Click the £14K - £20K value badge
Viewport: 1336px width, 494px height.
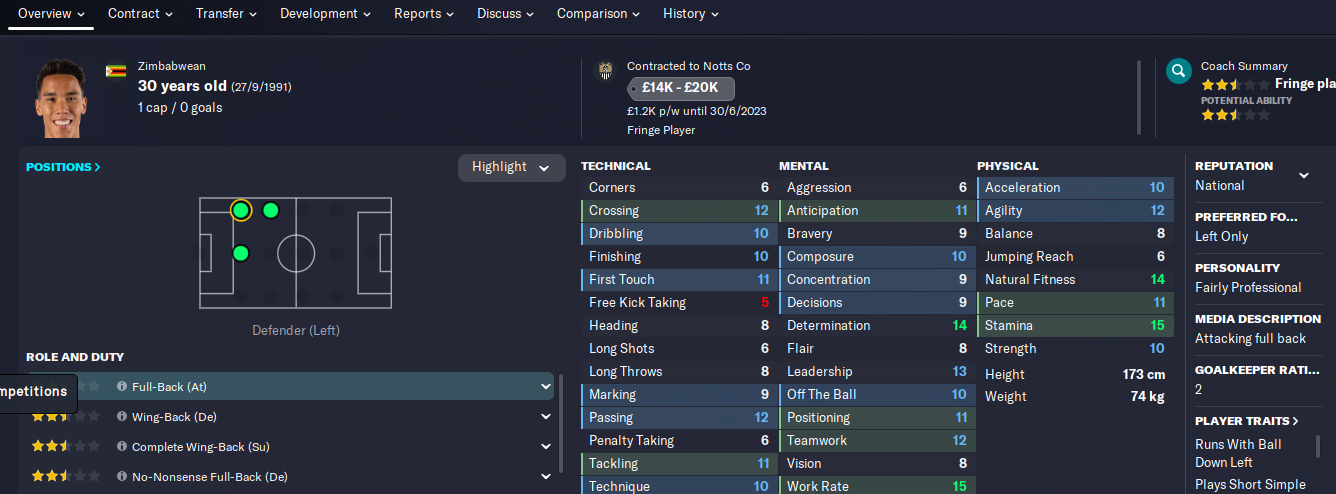681,88
